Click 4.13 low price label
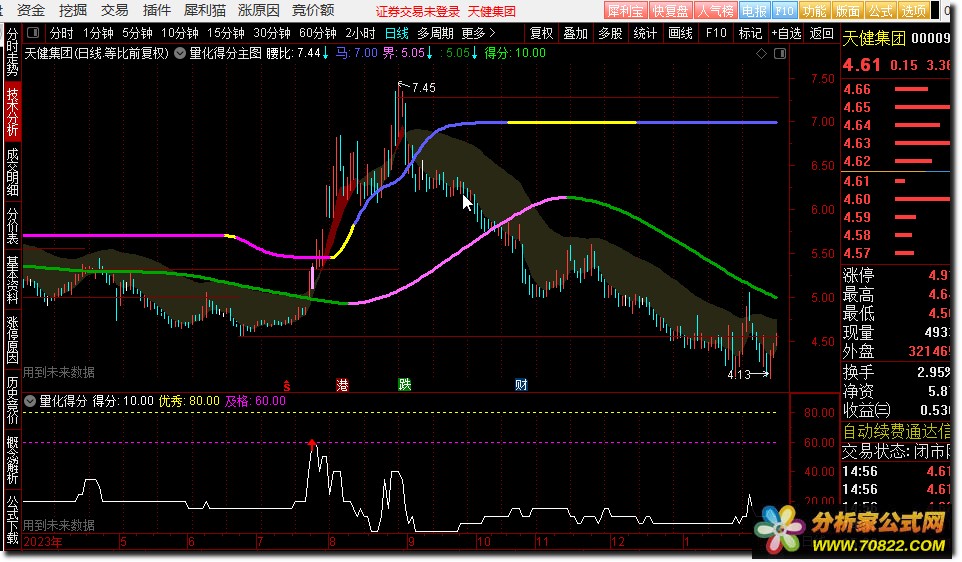 click(739, 374)
